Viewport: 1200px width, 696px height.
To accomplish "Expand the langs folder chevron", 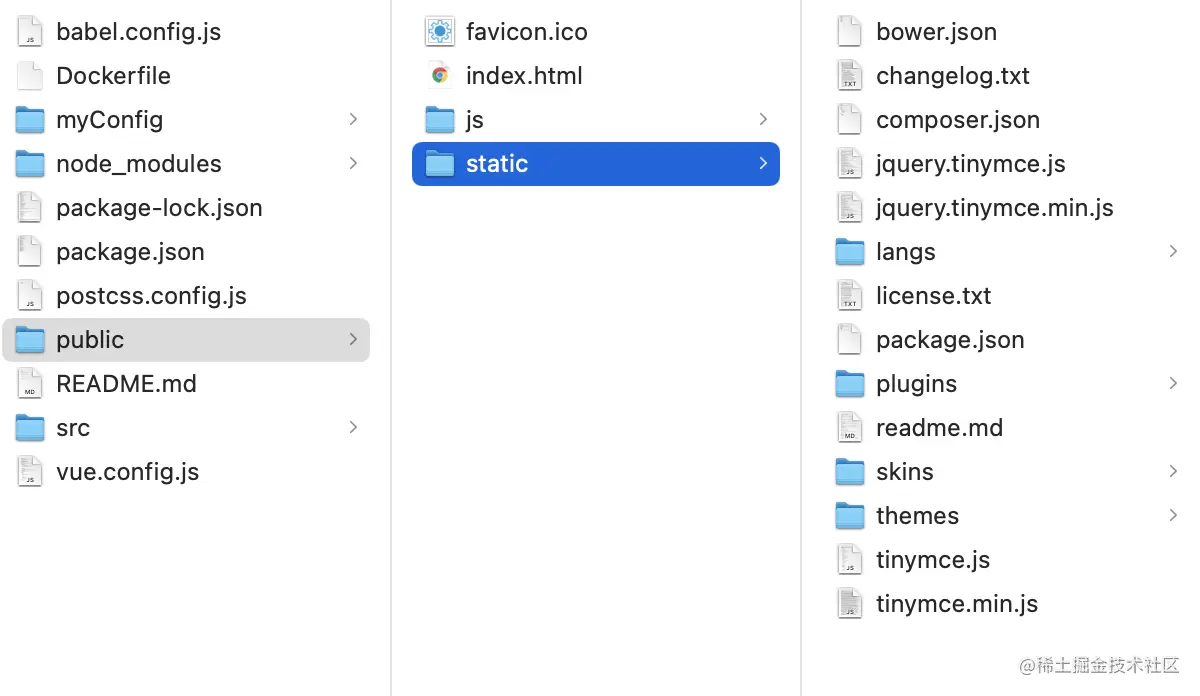I will 1173,252.
